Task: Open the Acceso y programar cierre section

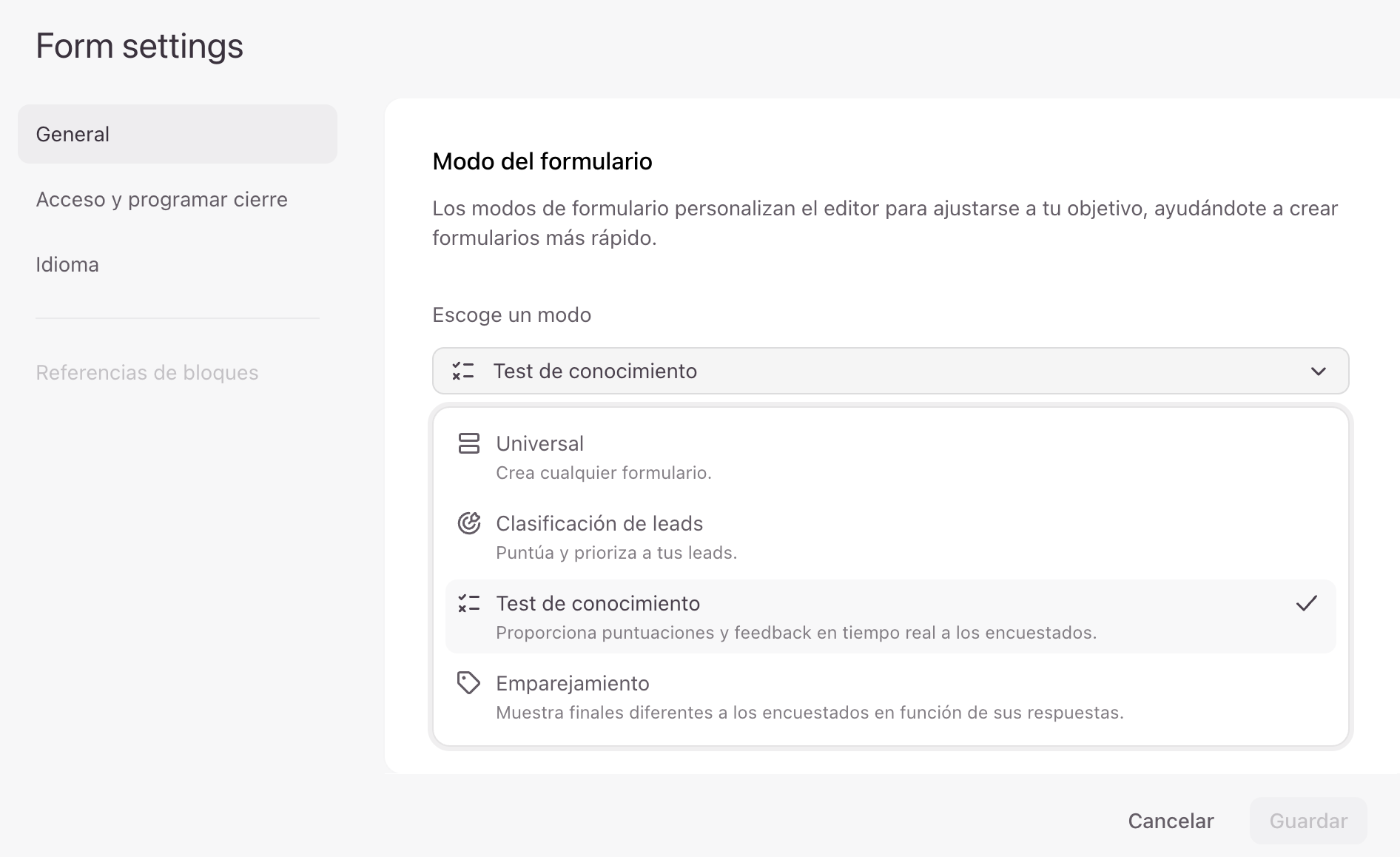Action: [162, 199]
